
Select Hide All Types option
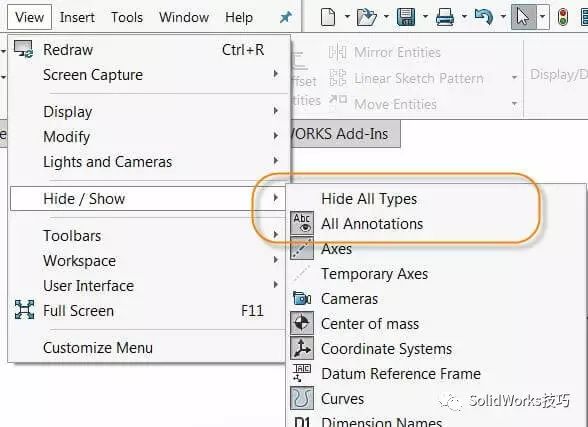tap(369, 199)
